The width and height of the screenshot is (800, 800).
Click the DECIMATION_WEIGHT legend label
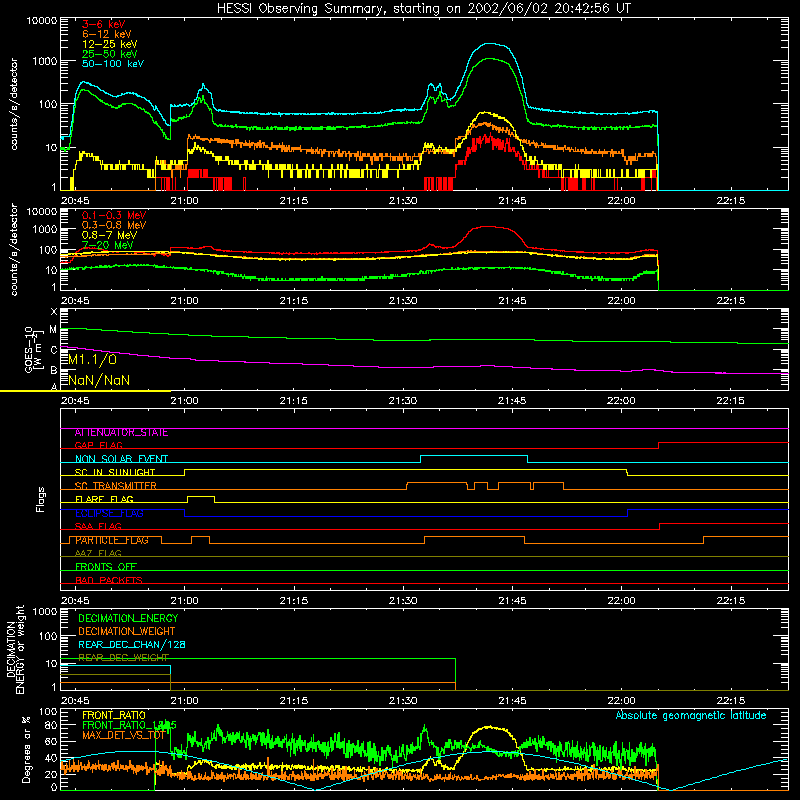pos(127,631)
